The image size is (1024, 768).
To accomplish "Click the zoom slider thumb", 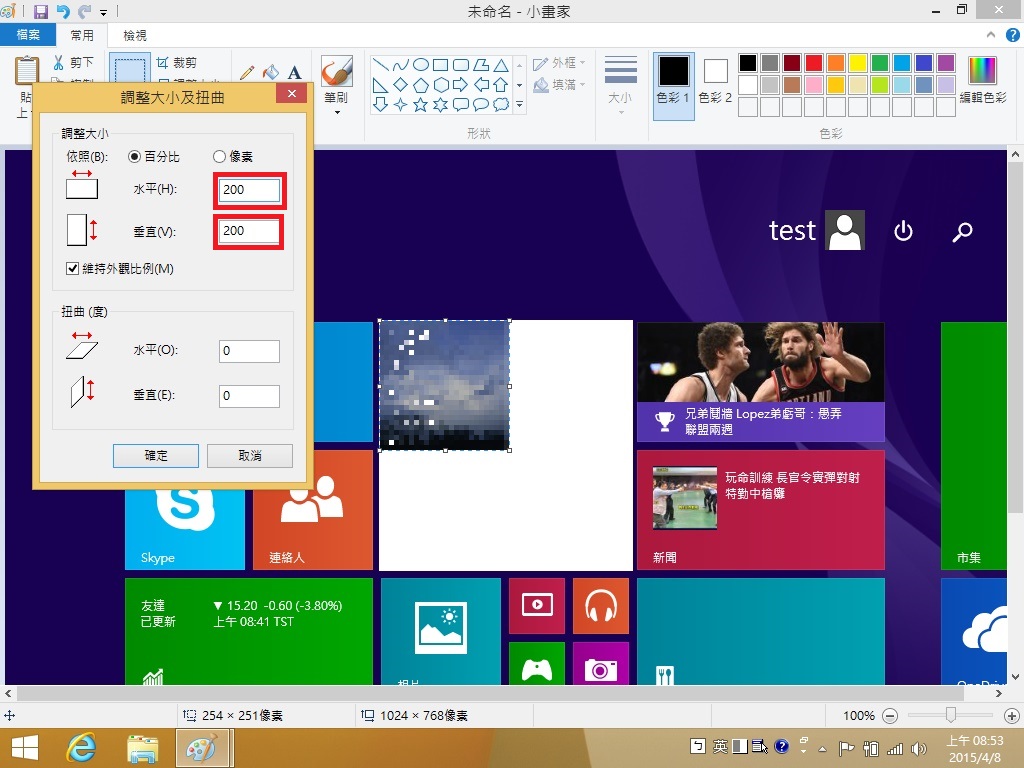I will pyautogui.click(x=951, y=716).
